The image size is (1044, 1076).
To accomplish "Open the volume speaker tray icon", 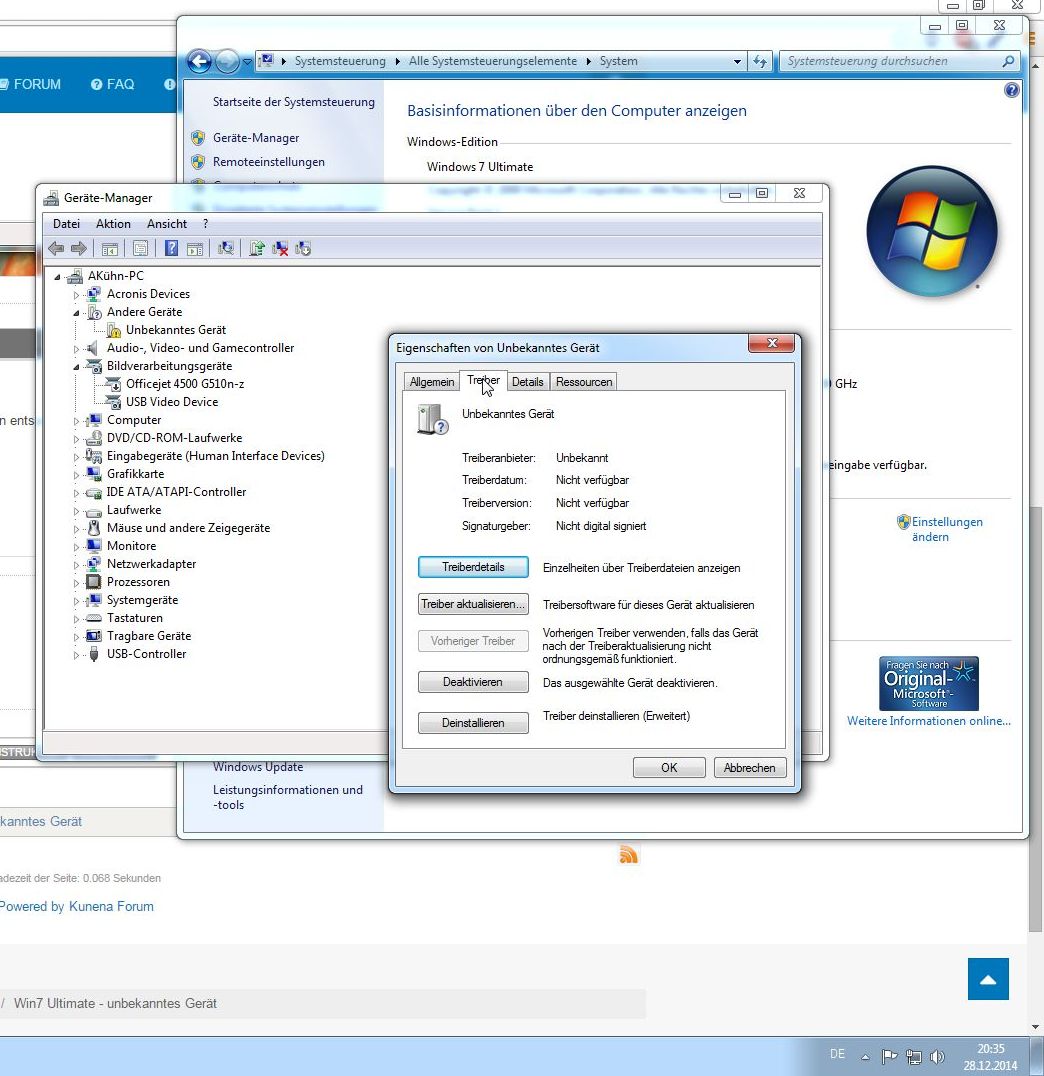I will (937, 1057).
